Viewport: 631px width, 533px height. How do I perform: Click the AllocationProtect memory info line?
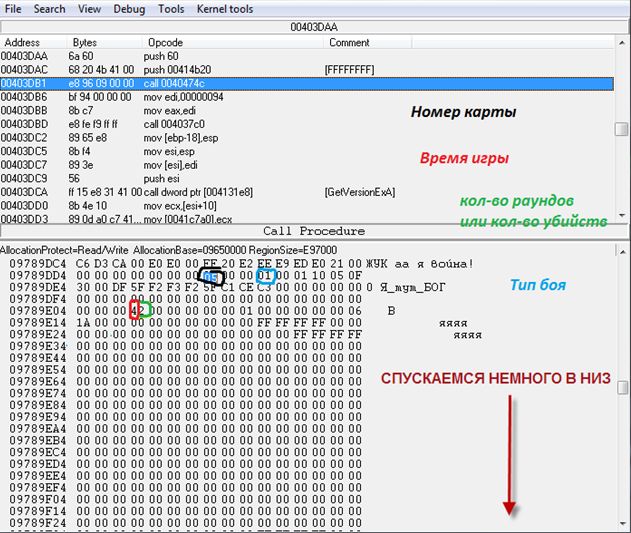169,250
